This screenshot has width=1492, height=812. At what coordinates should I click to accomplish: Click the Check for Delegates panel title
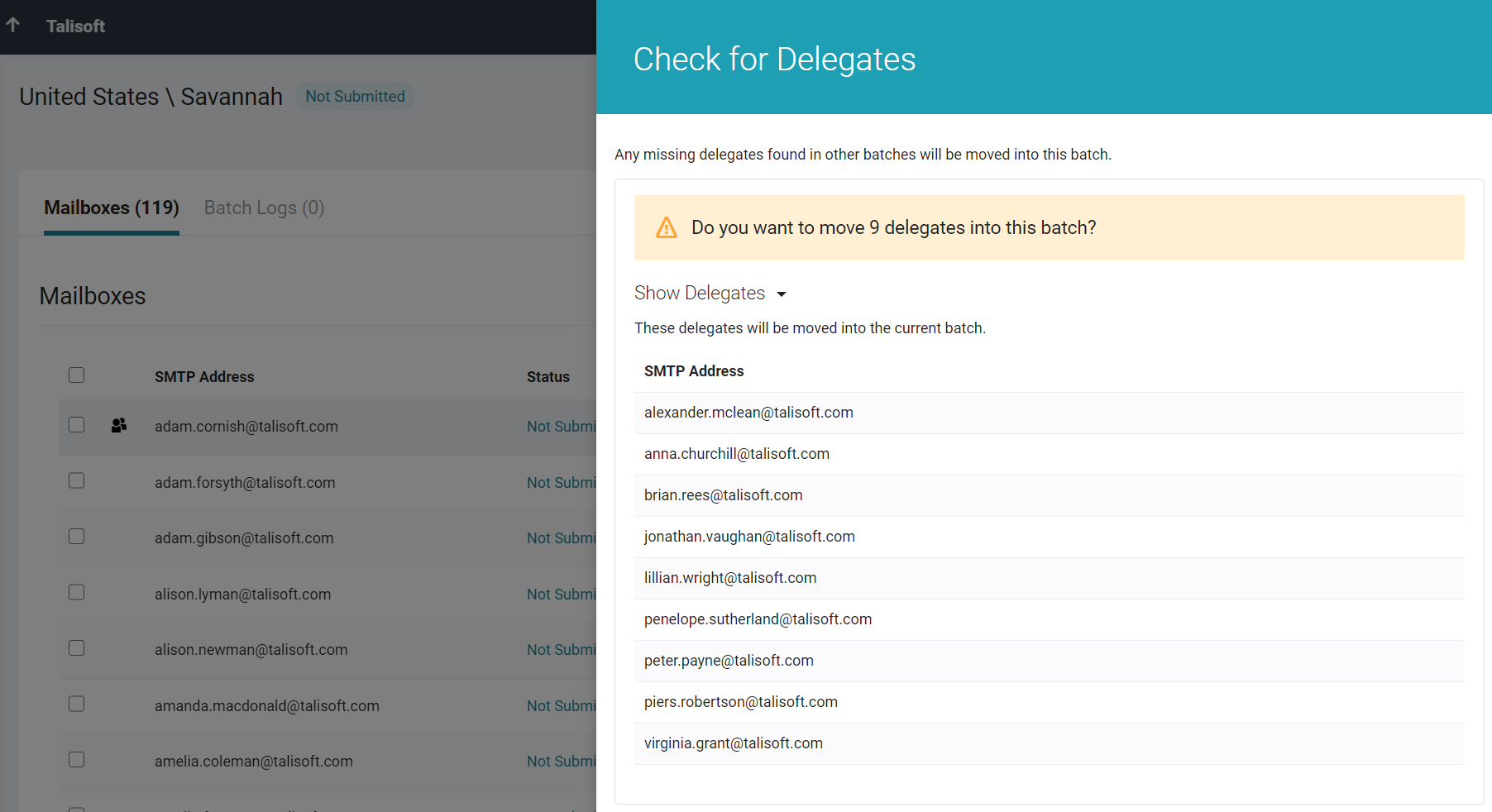(774, 60)
